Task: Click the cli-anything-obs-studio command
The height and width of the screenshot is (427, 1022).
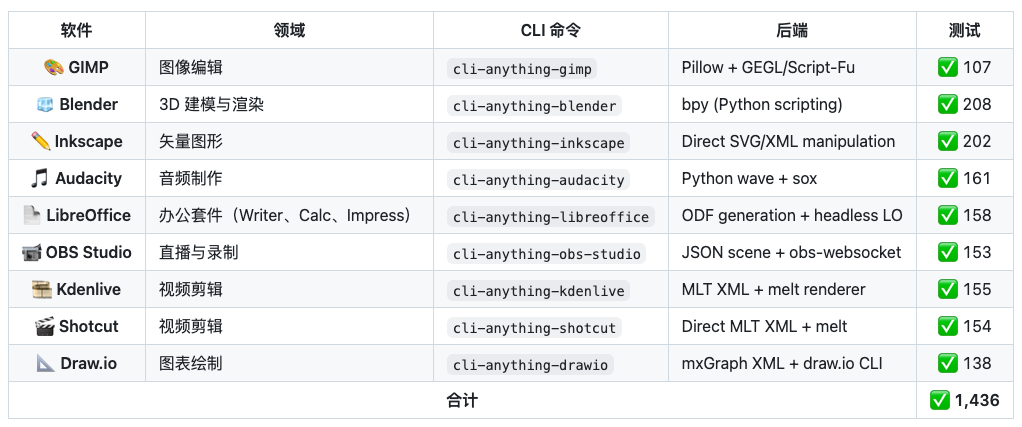Action: (546, 254)
